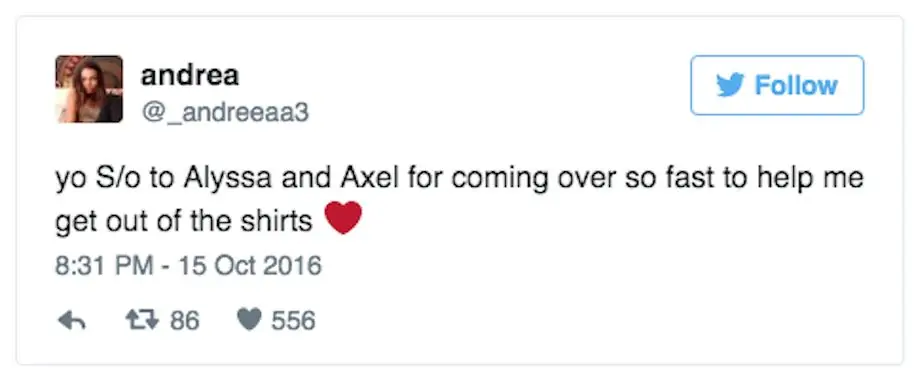
Task: Click andrea's profile avatar photo
Action: [89, 89]
